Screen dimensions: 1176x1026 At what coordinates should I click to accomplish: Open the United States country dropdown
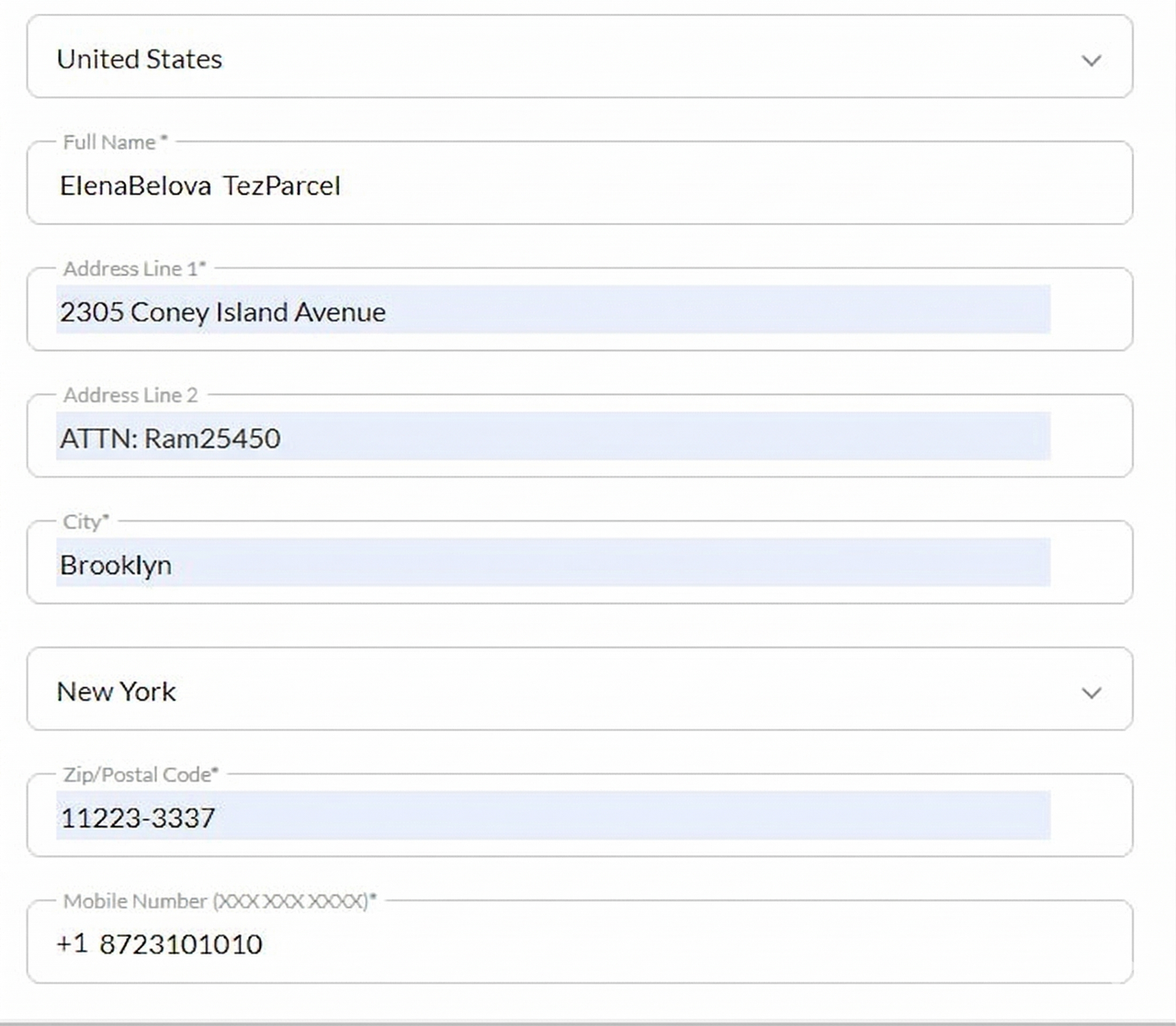point(580,57)
